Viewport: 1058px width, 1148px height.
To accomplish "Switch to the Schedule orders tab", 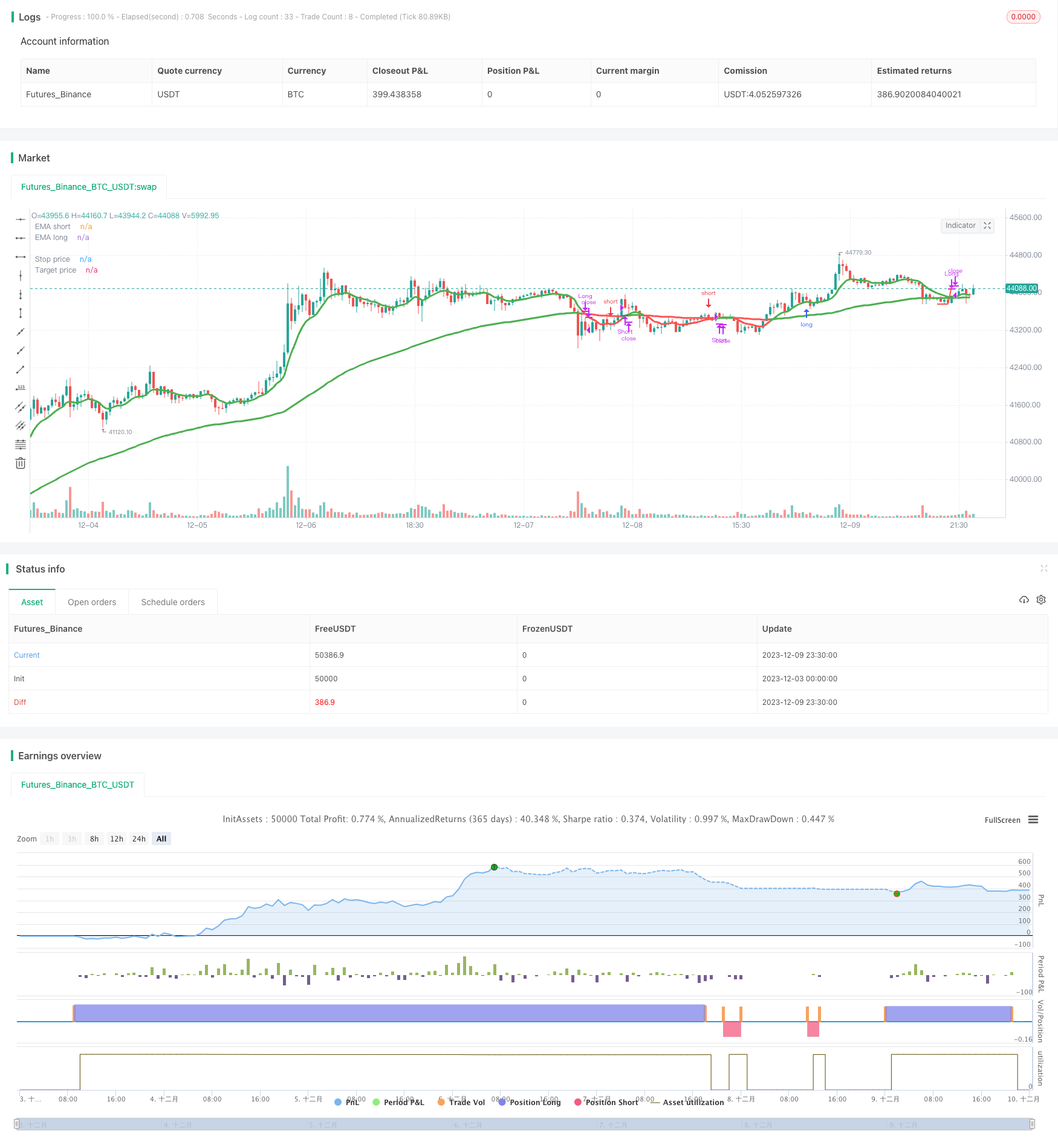I will tap(173, 602).
